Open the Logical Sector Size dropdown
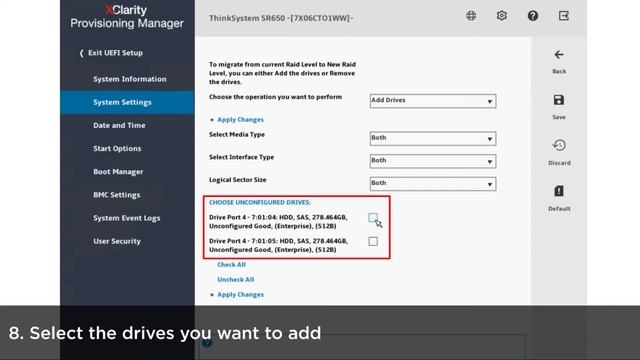The height and width of the screenshot is (360, 640). pos(433,184)
